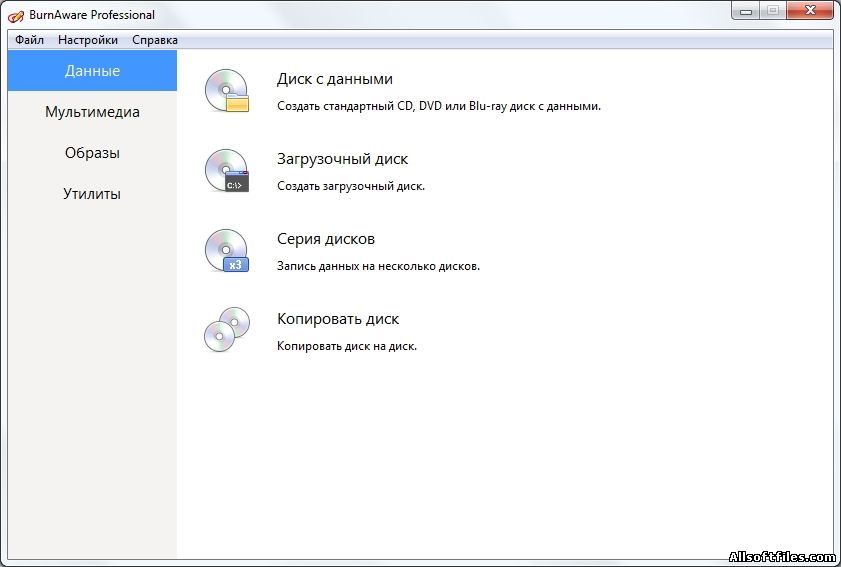Image resolution: width=841 pixels, height=567 pixels.
Task: Click the Span Disc icon labeled x3
Action: coord(227,251)
